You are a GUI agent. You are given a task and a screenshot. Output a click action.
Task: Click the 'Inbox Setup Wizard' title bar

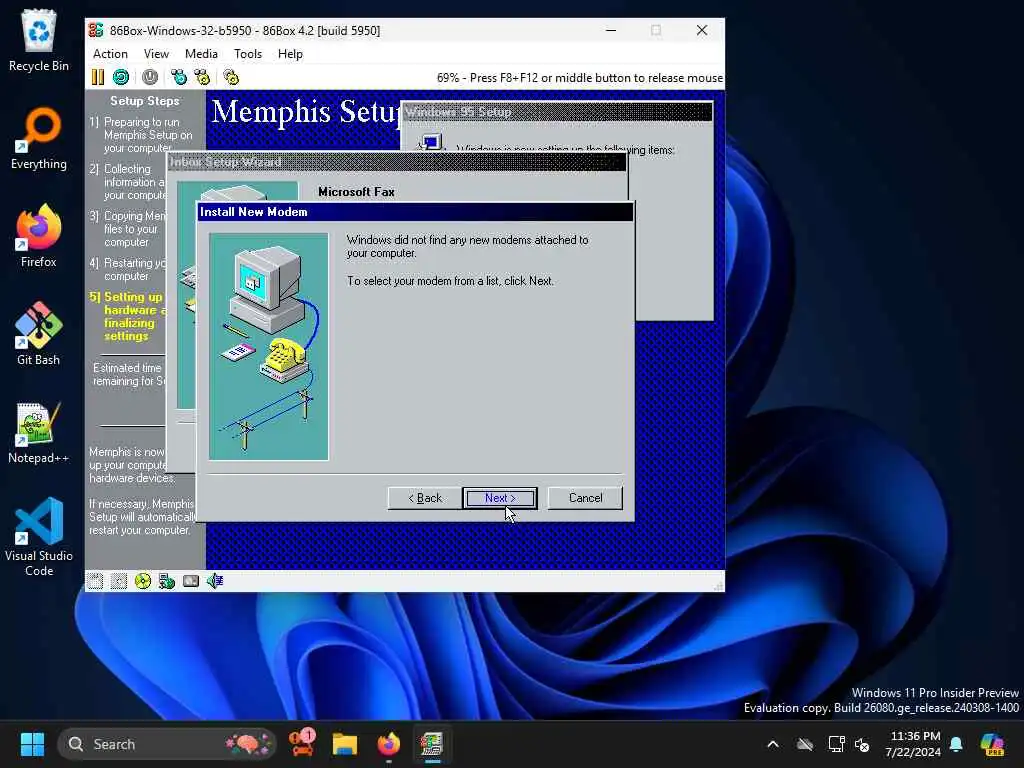coord(397,162)
